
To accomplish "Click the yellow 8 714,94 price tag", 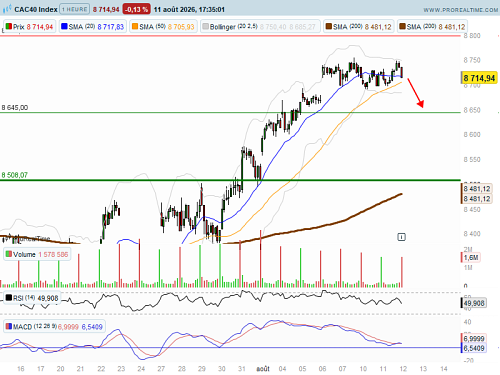I will point(479,78).
